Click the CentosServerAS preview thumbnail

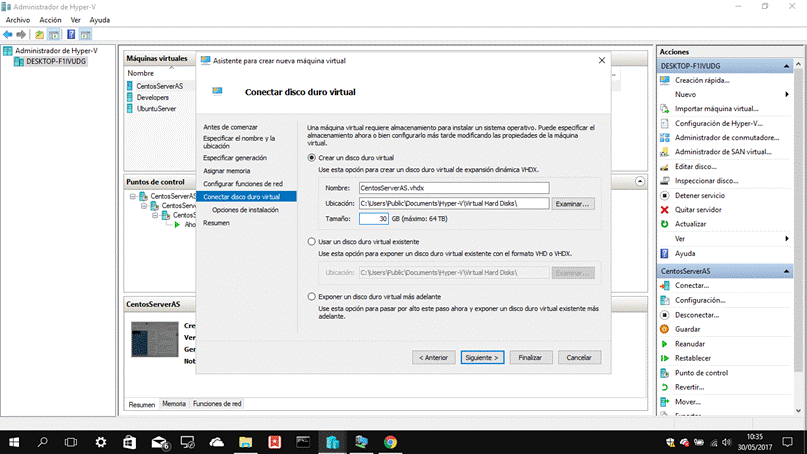[x=154, y=339]
